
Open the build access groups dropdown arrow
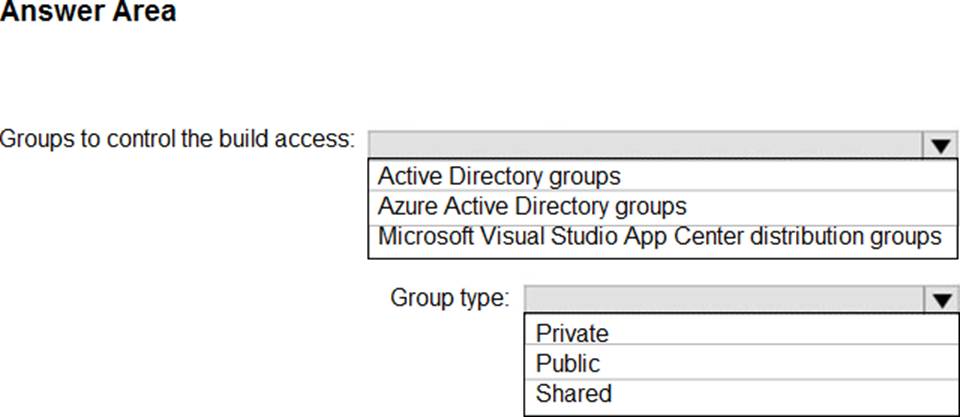939,146
